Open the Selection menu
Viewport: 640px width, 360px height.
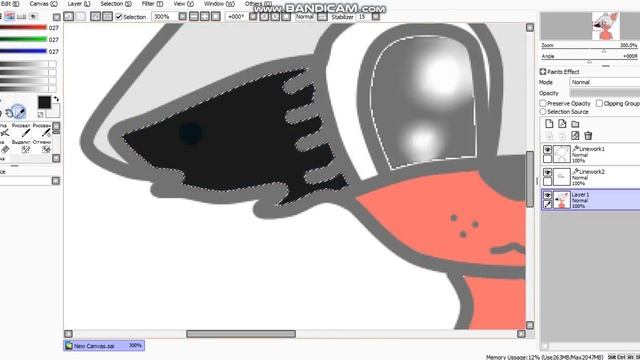point(116,4)
